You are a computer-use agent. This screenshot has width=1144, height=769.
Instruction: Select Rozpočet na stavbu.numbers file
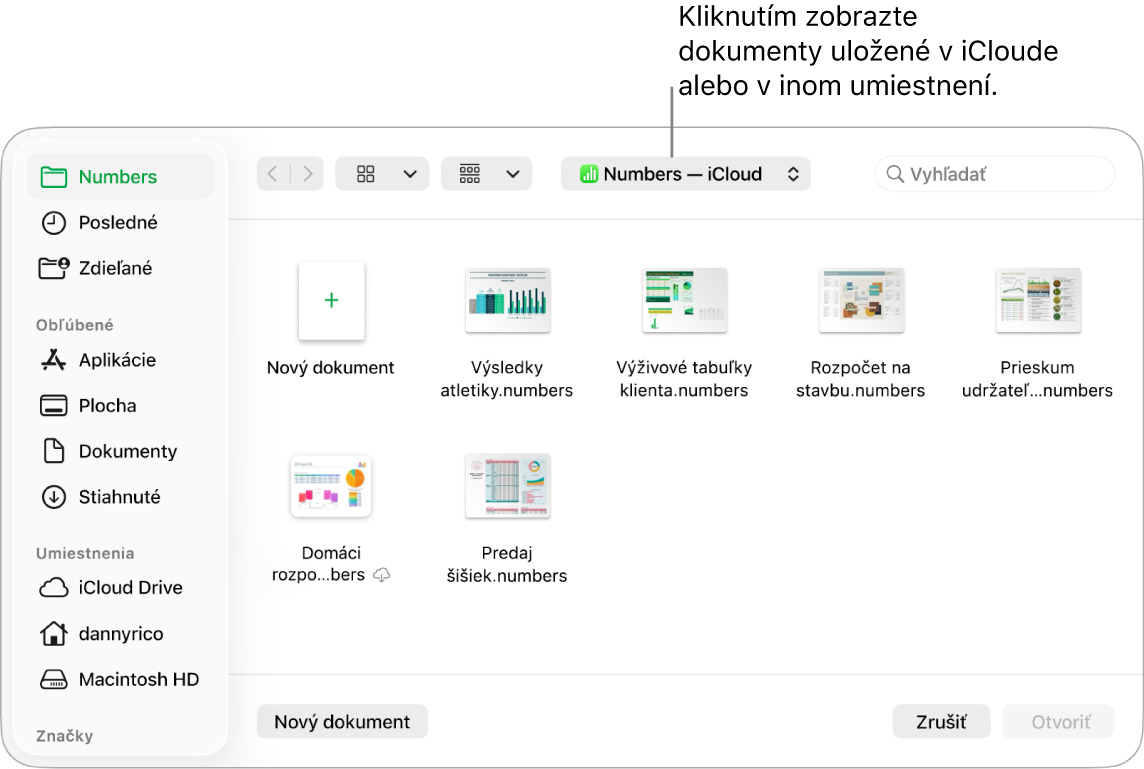click(x=861, y=301)
